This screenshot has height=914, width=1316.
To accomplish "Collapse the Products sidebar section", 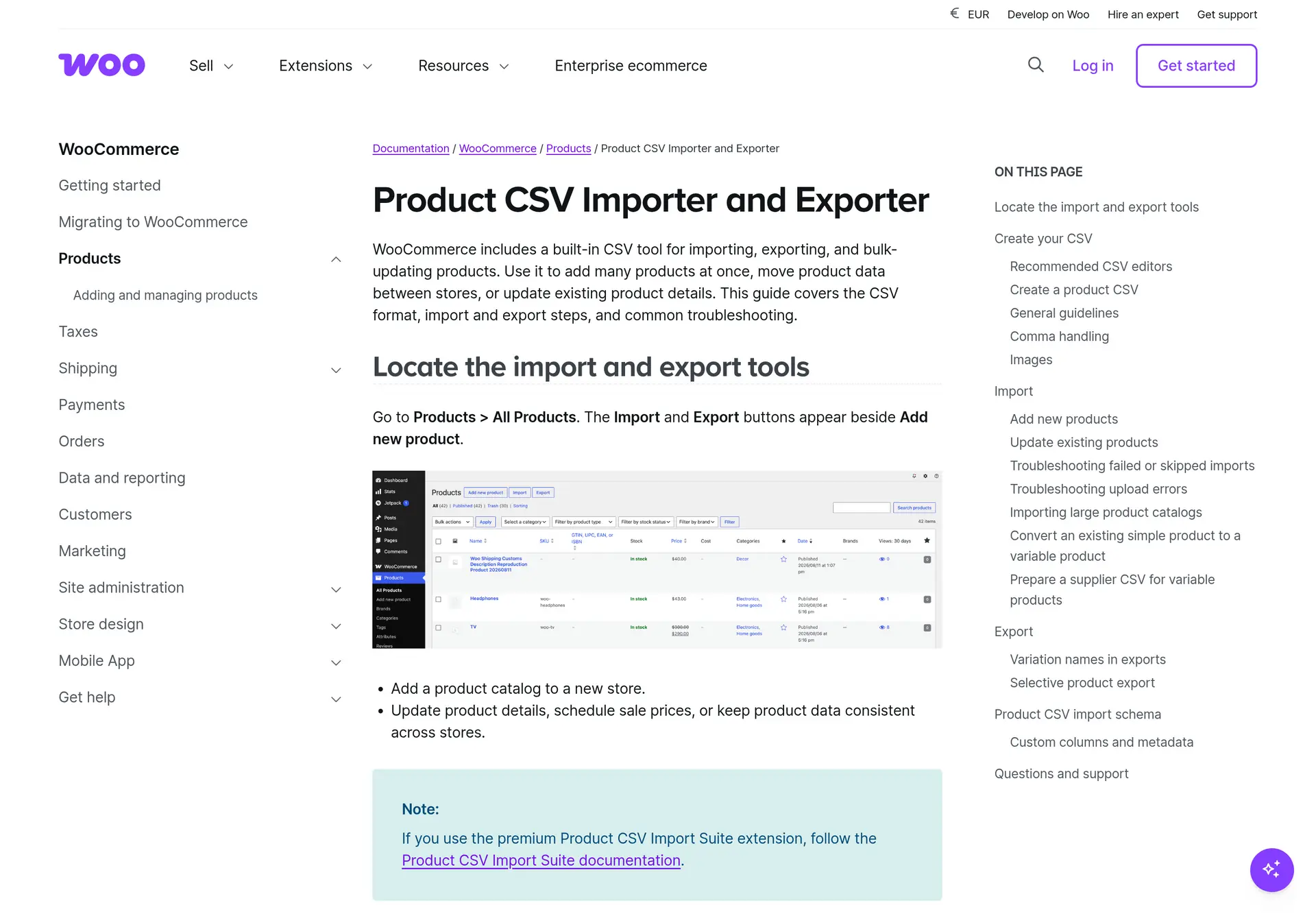I will 336,259.
